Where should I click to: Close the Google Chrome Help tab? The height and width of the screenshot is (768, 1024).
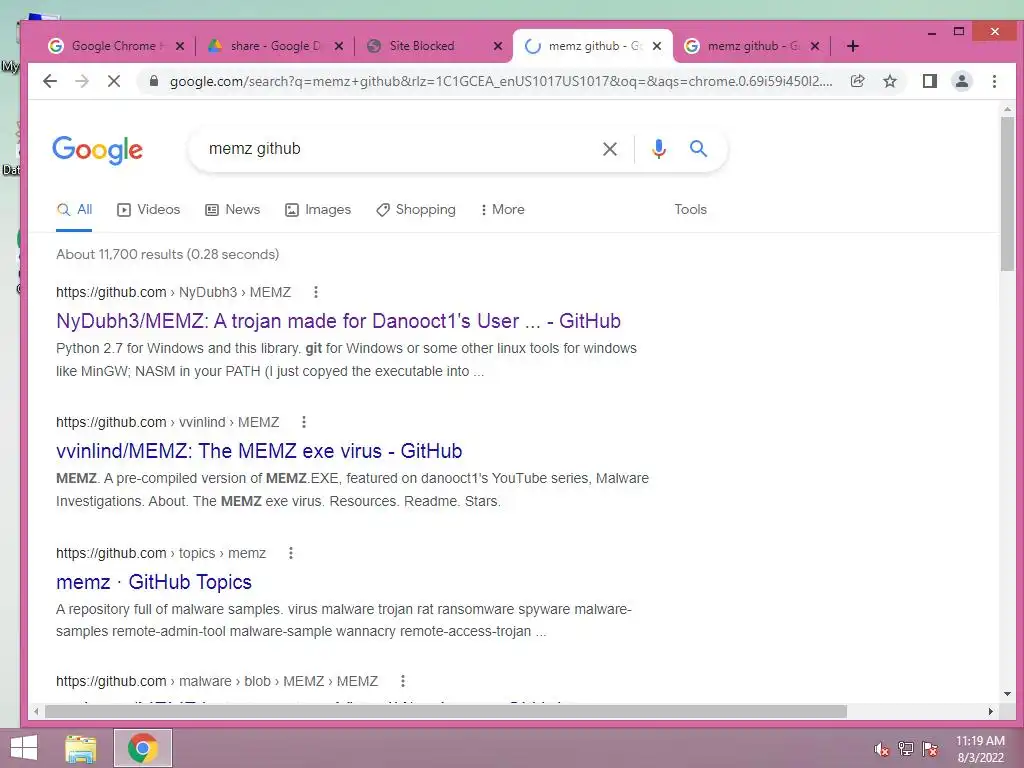tap(180, 46)
